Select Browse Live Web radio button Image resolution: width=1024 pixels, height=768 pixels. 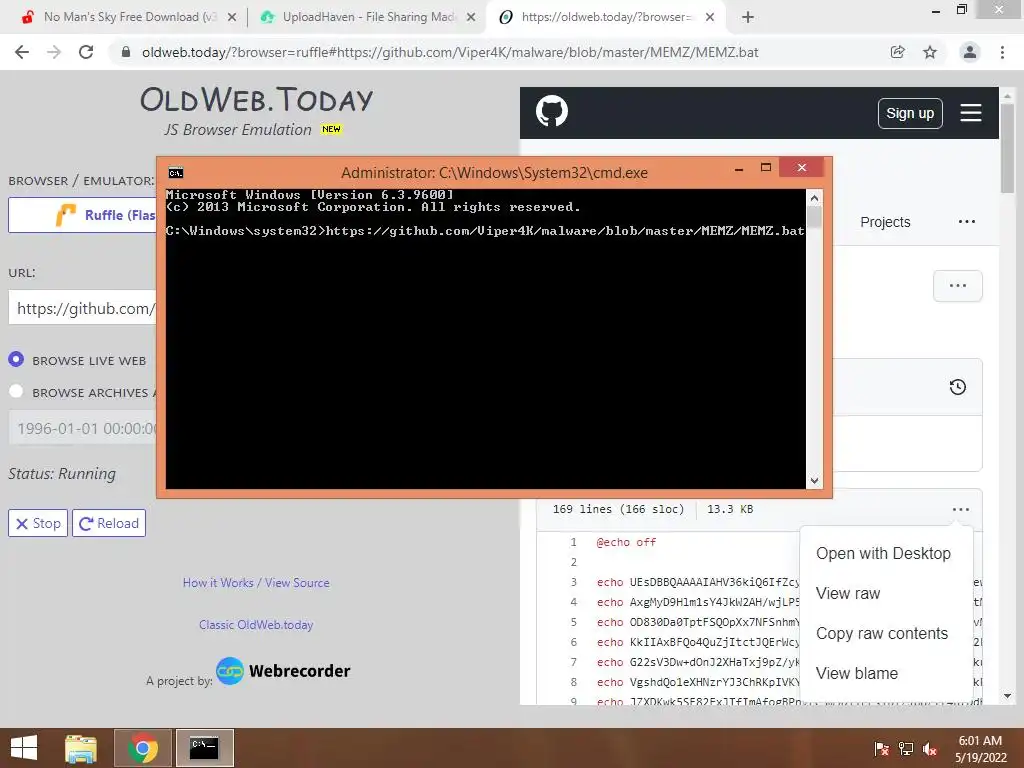(16, 360)
